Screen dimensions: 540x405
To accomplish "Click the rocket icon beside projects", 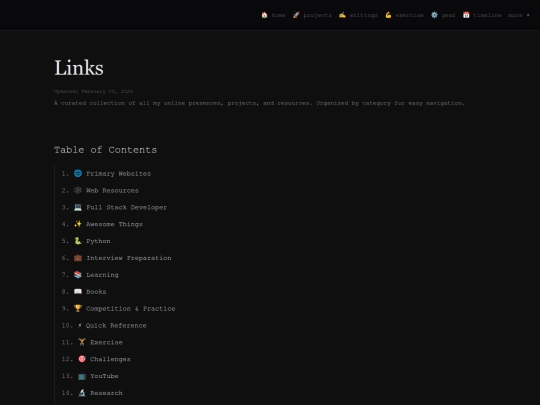I will (x=296, y=15).
